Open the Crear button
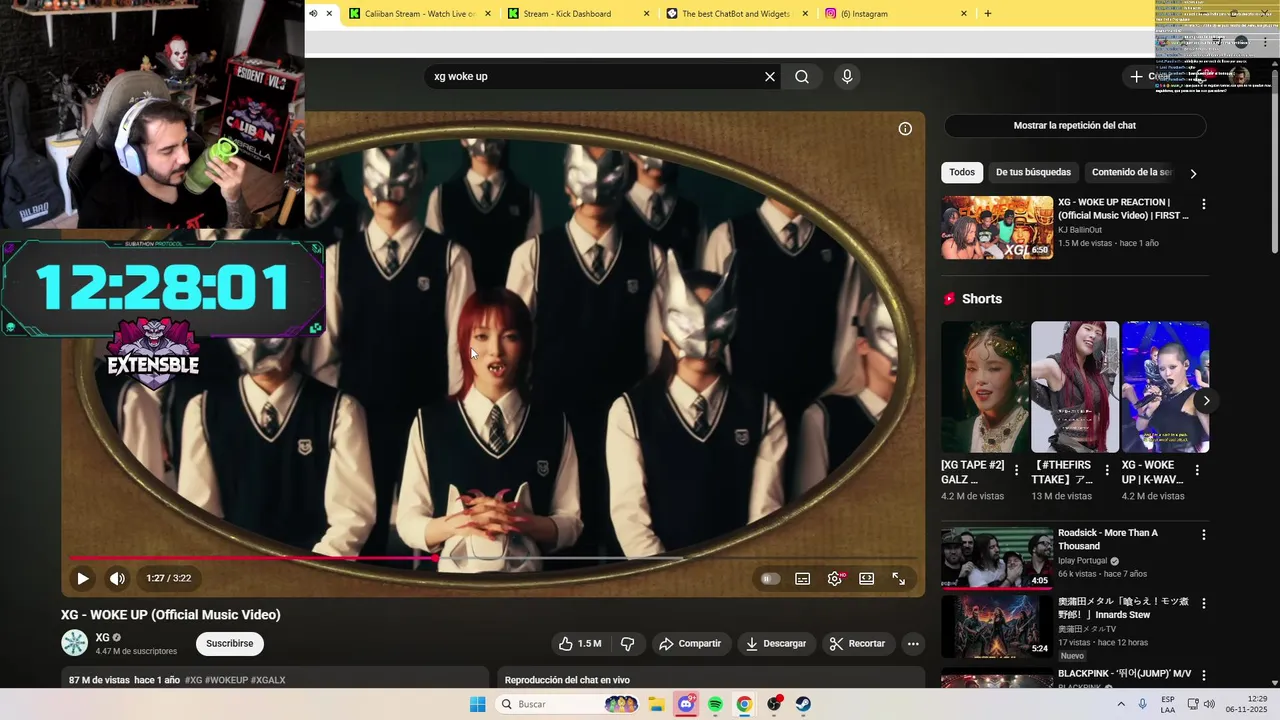The width and height of the screenshot is (1280, 720). (1150, 76)
